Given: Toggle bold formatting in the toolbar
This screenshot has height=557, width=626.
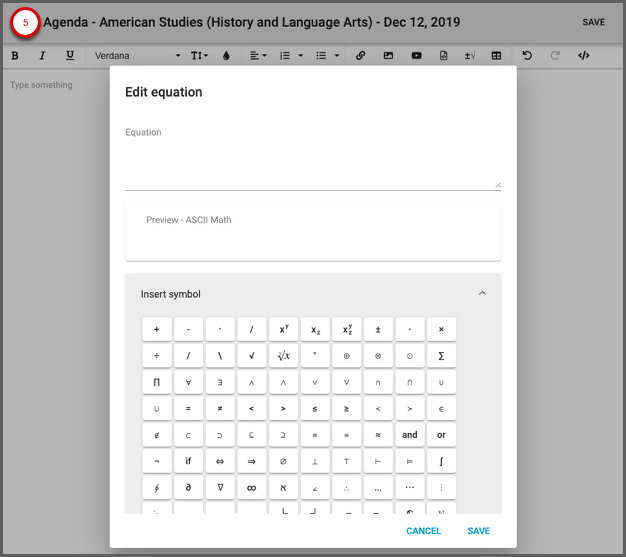Looking at the screenshot, I should (15, 56).
